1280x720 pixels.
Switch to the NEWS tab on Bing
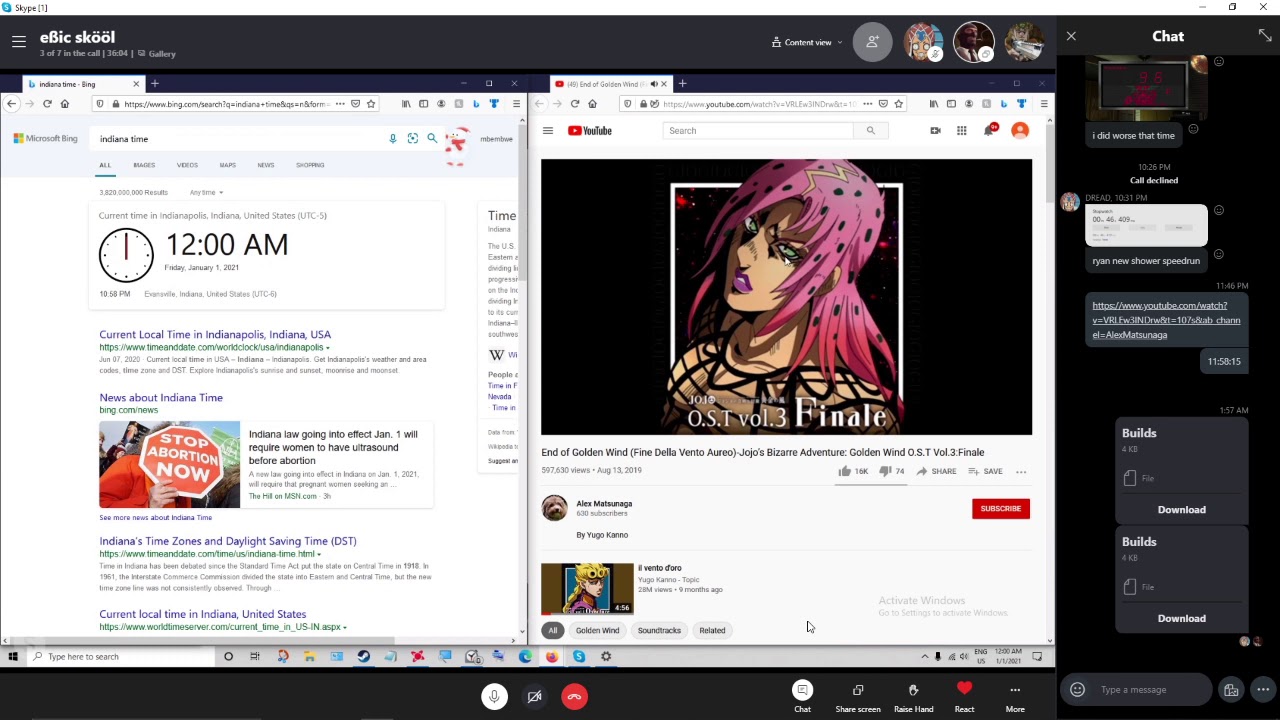pos(265,165)
